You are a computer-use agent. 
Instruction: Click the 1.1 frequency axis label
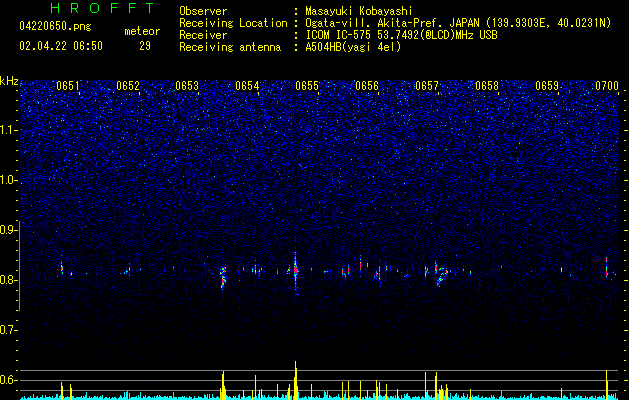pyautogui.click(x=9, y=130)
